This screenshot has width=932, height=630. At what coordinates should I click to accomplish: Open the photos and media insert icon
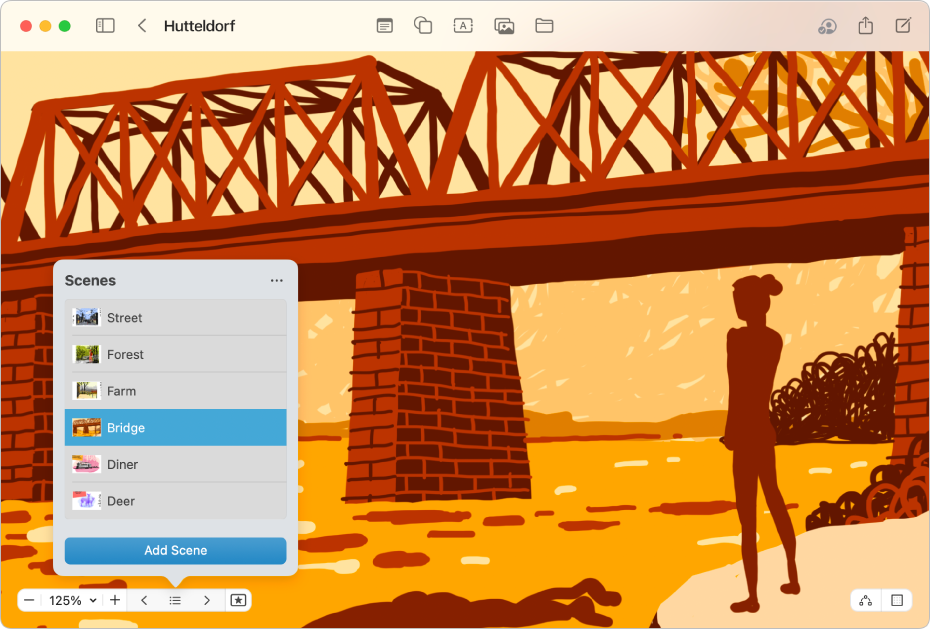pos(504,26)
